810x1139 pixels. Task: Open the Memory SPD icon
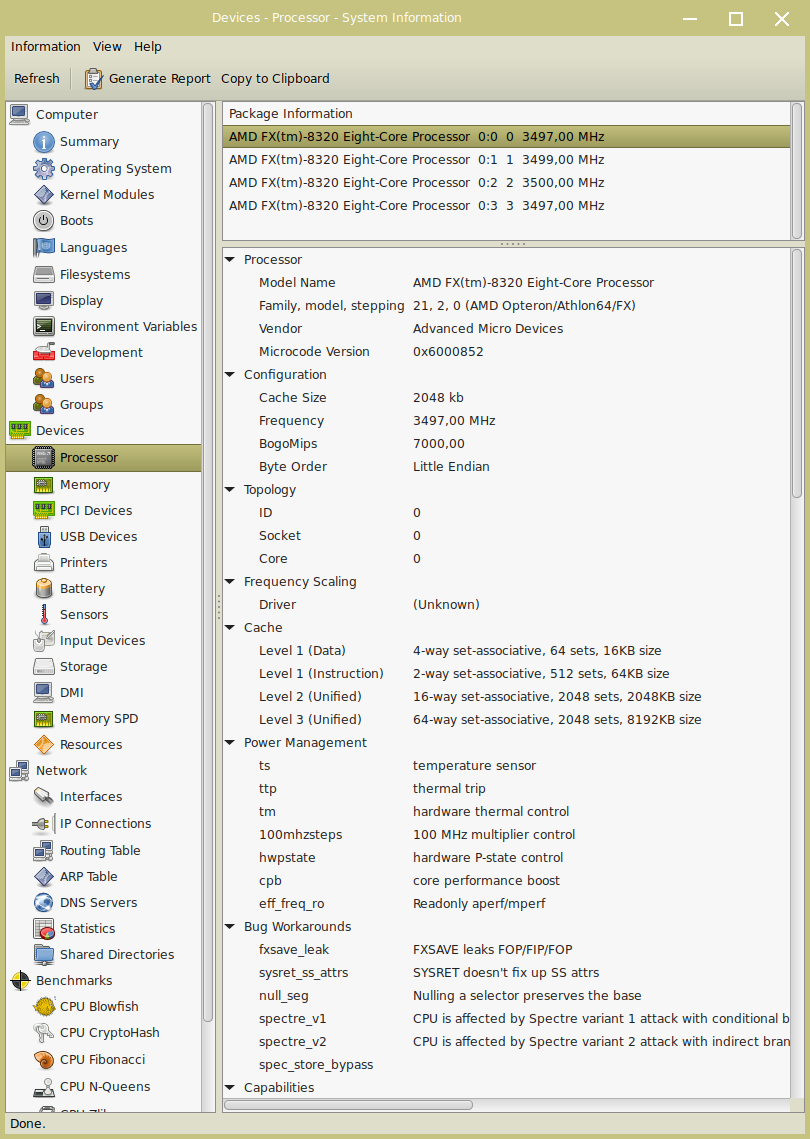click(x=44, y=718)
